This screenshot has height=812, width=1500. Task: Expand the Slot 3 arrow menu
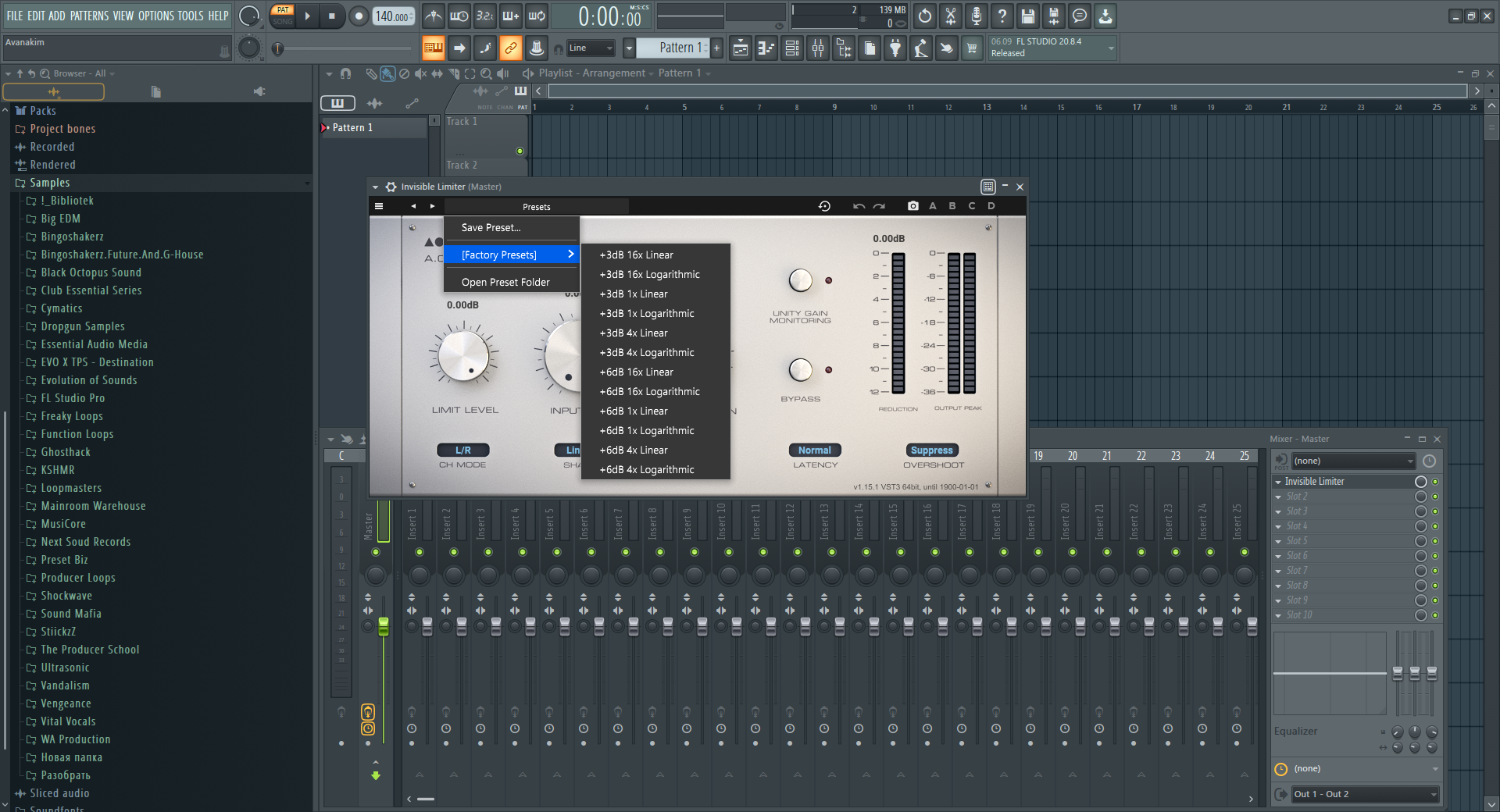coord(1278,512)
